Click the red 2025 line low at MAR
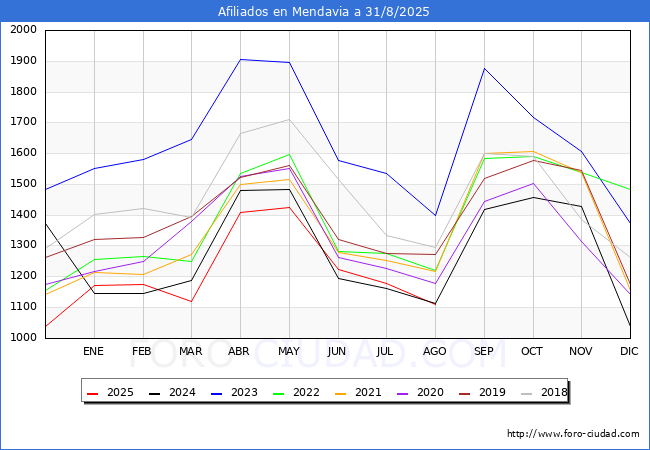The image size is (650, 450). tap(191, 302)
